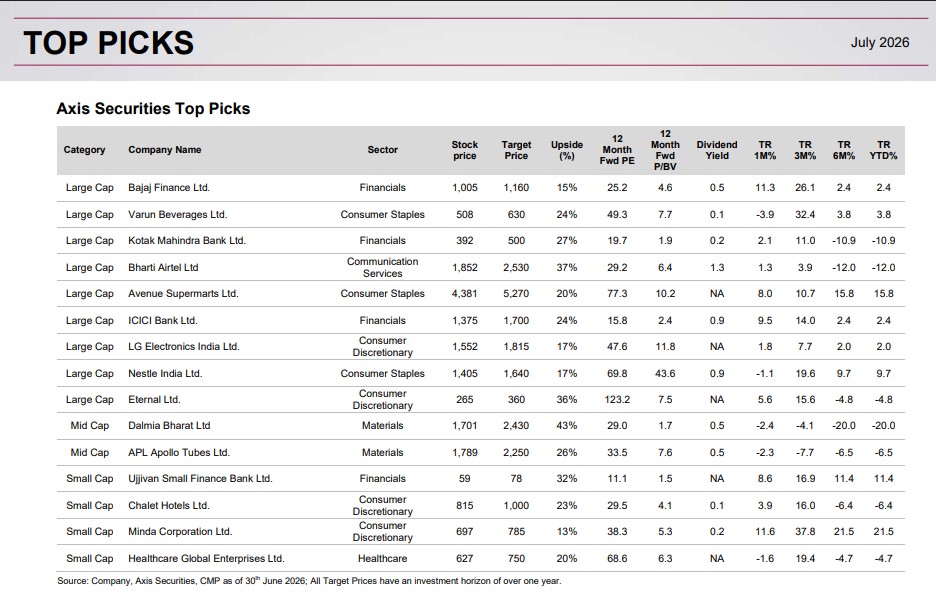This screenshot has height=602, width=936.
Task: Select Chalet Hotels Ltd. company name
Action: point(169,506)
